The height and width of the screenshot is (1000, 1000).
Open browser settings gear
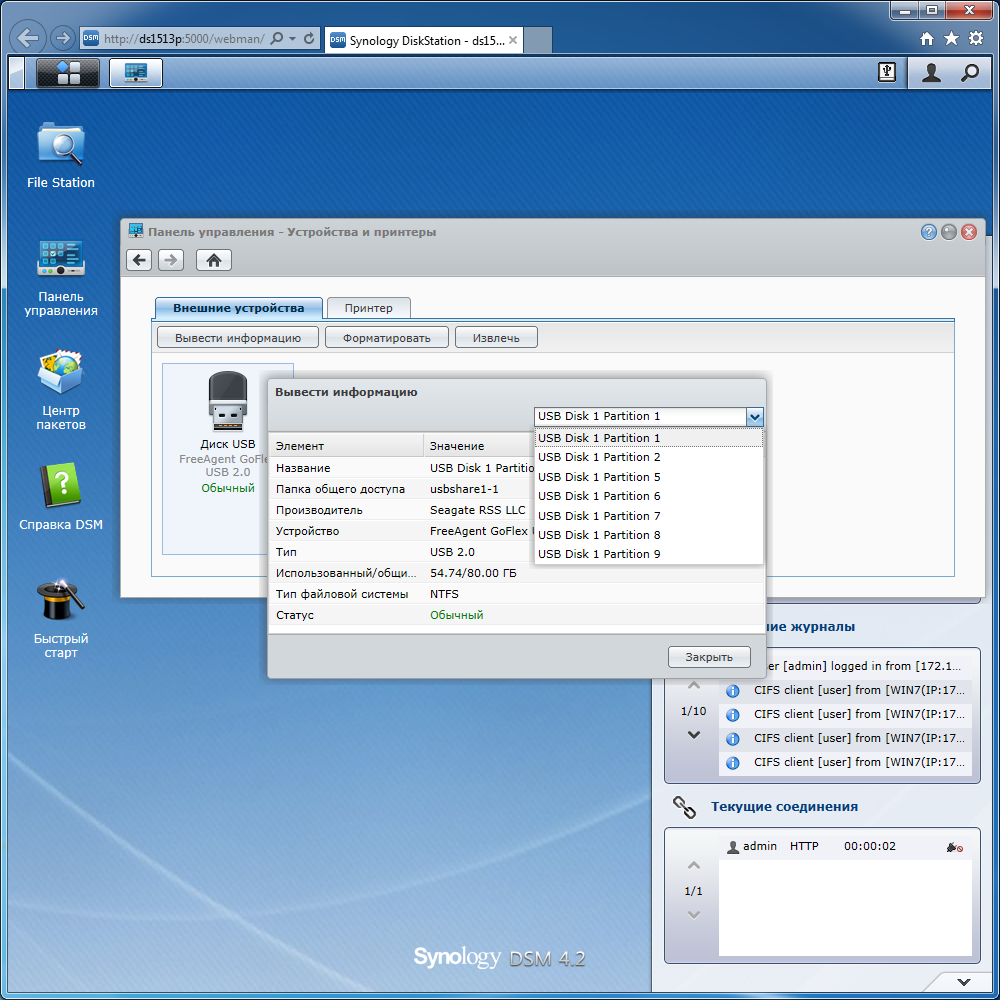(x=976, y=38)
